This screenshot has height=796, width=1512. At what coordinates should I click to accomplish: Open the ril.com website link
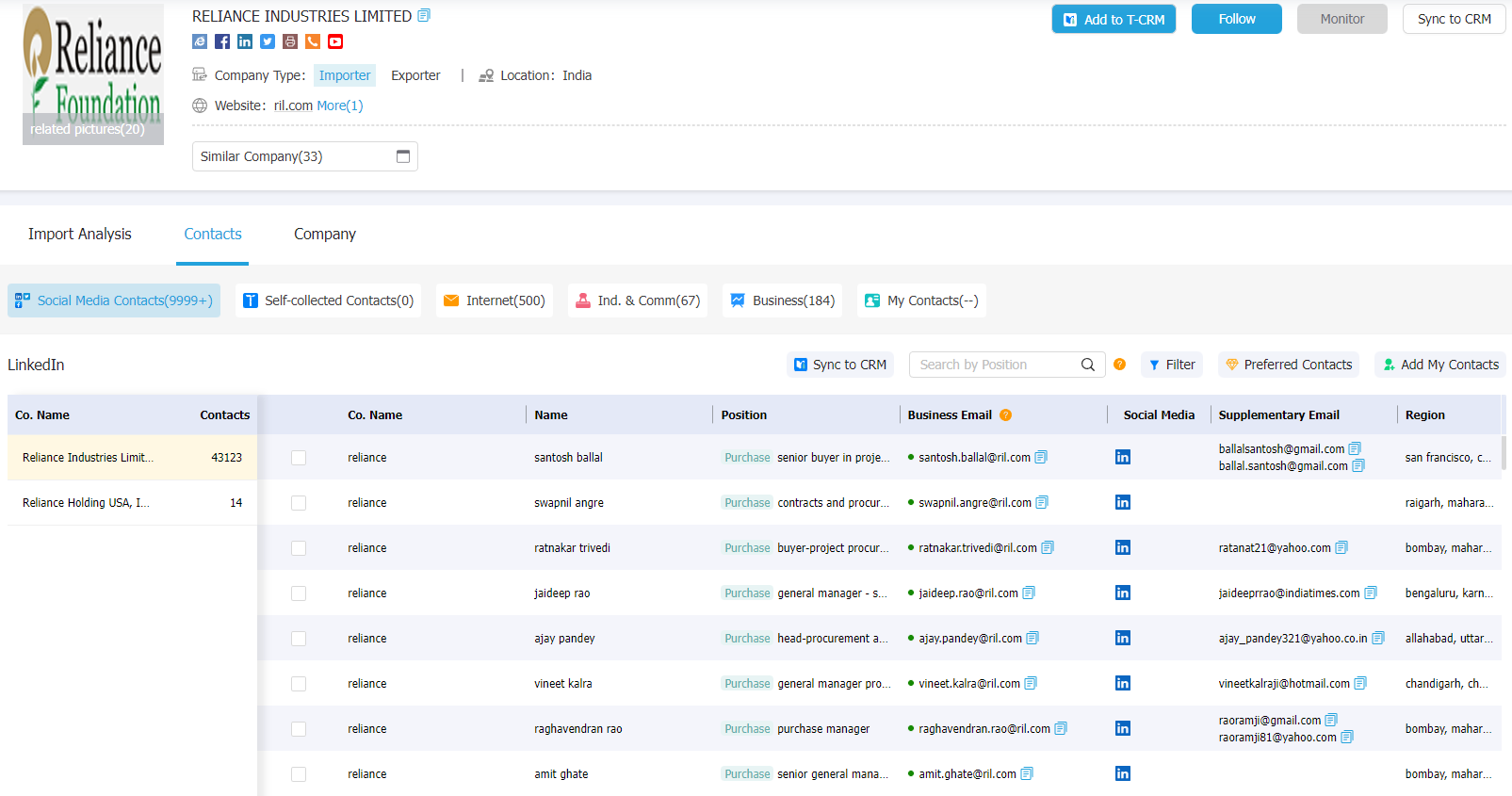click(293, 106)
